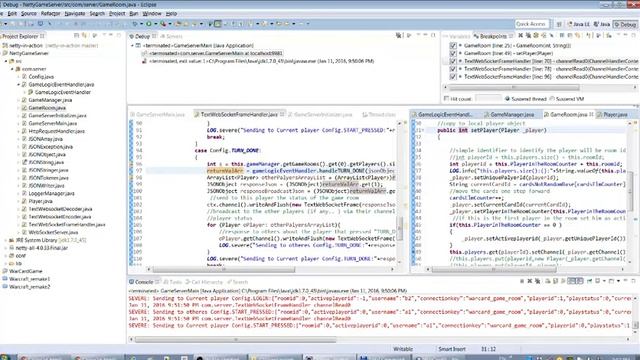Collapse the src folder in Project Explorer
This screenshot has width=640, height=360.
click(6, 61)
